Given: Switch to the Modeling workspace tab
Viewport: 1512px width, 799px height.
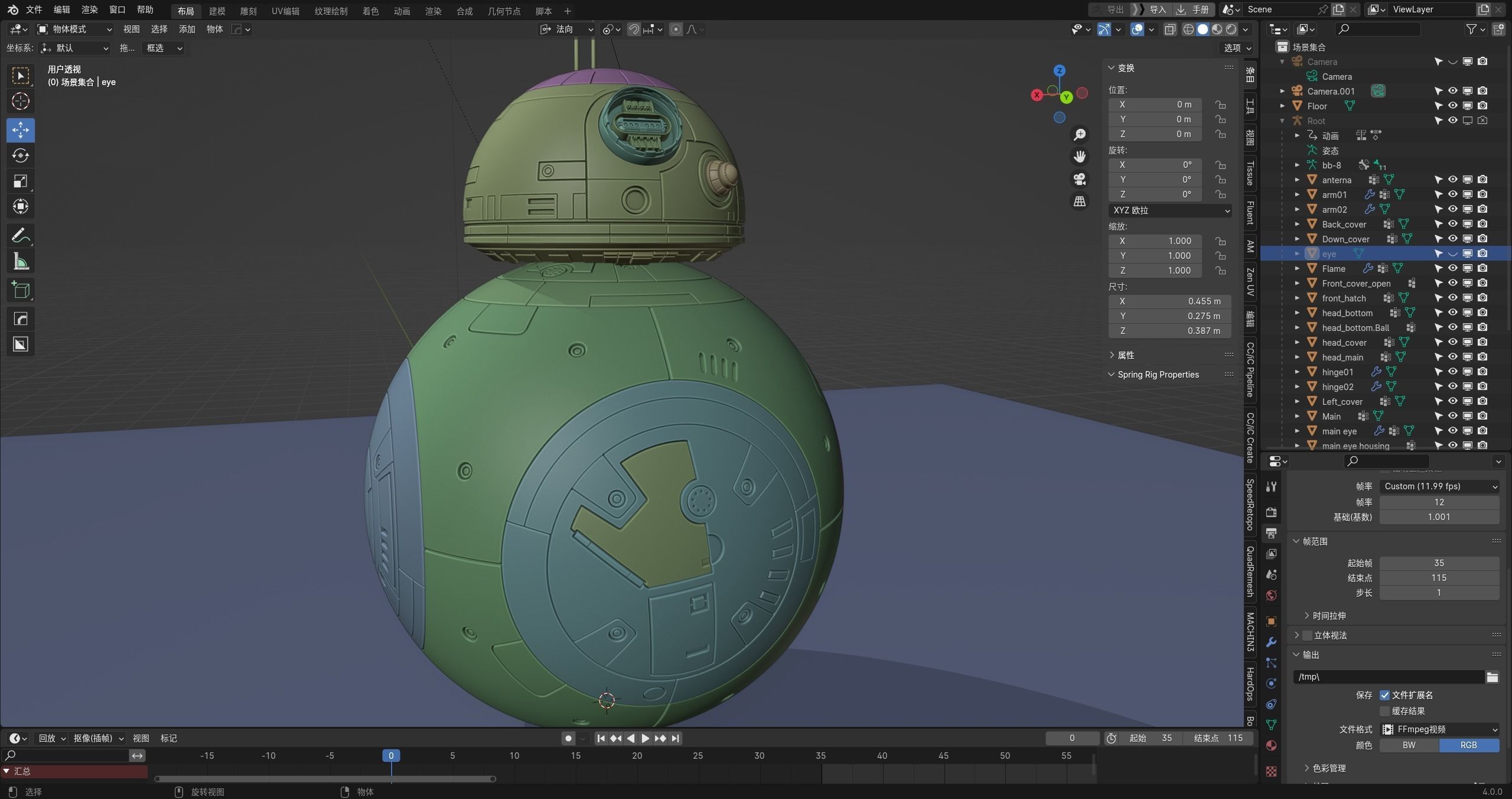Looking at the screenshot, I should tap(217, 11).
